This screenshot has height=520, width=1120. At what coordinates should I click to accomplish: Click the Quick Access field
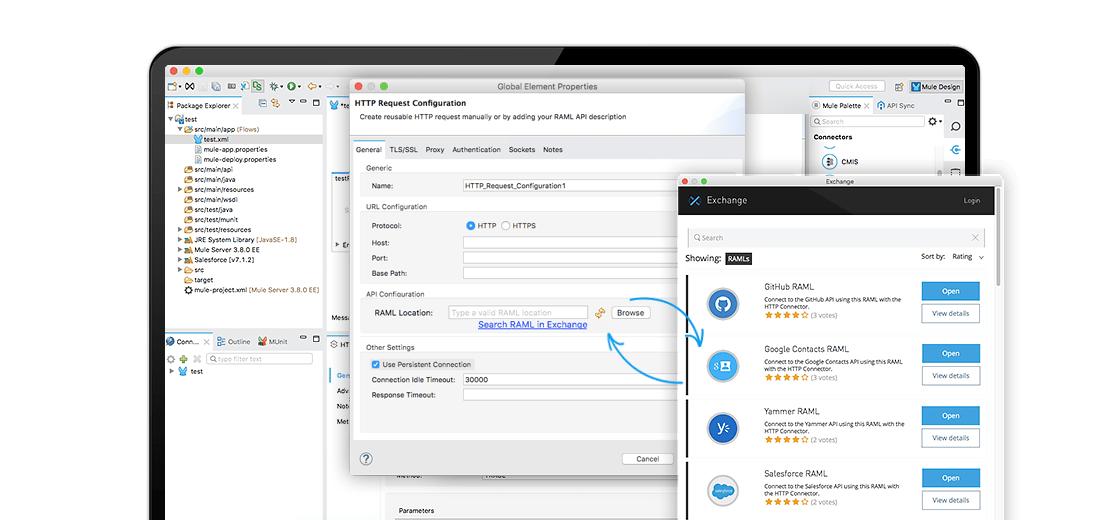coord(856,86)
